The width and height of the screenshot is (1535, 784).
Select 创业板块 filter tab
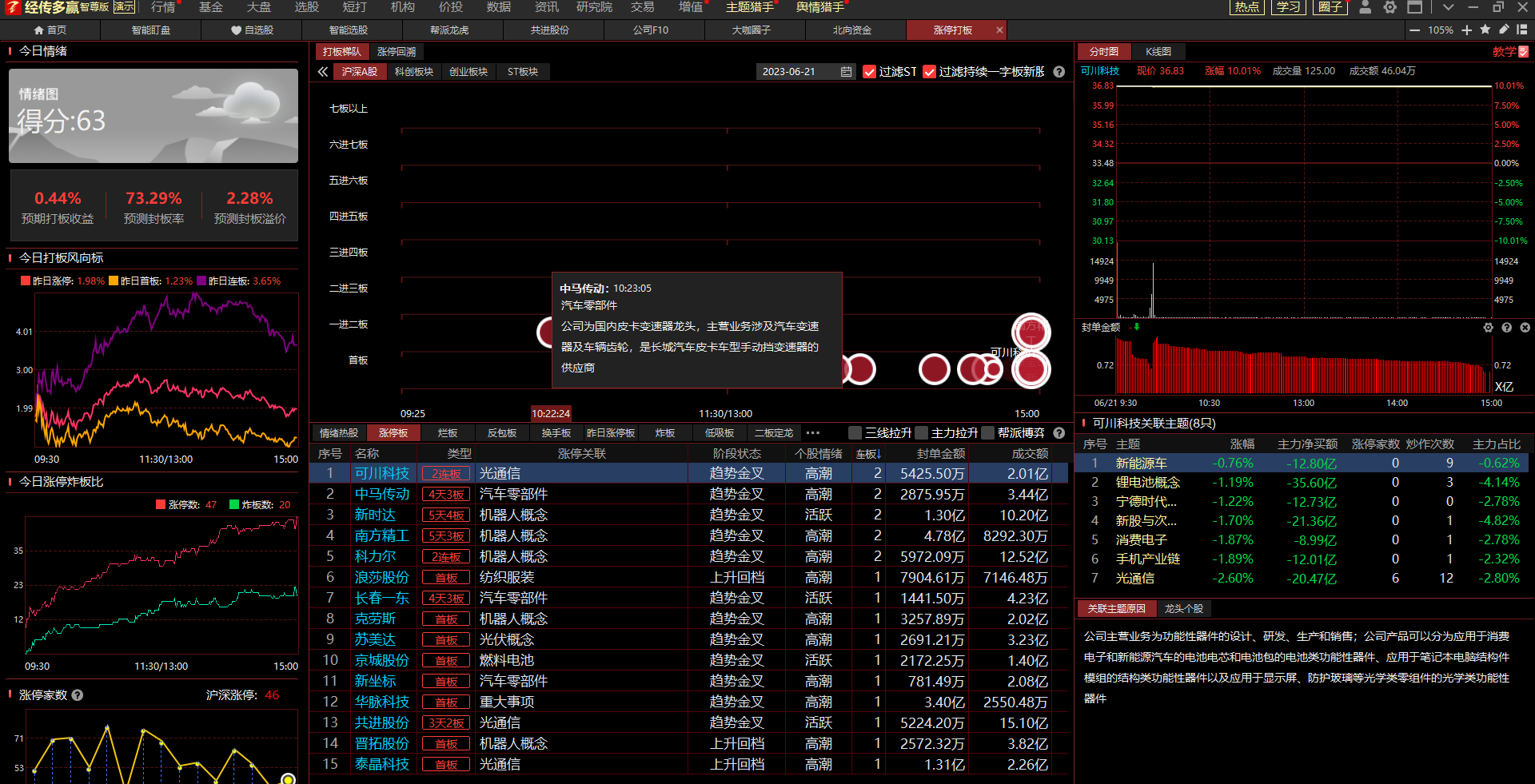[468, 71]
